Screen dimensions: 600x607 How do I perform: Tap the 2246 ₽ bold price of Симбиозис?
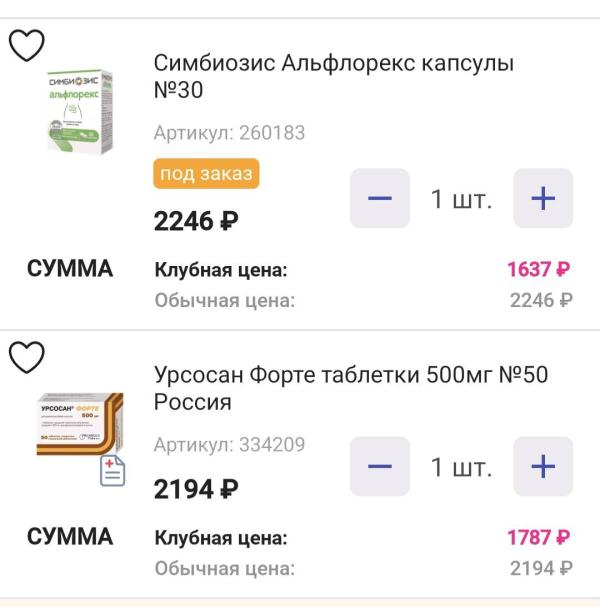[196, 221]
